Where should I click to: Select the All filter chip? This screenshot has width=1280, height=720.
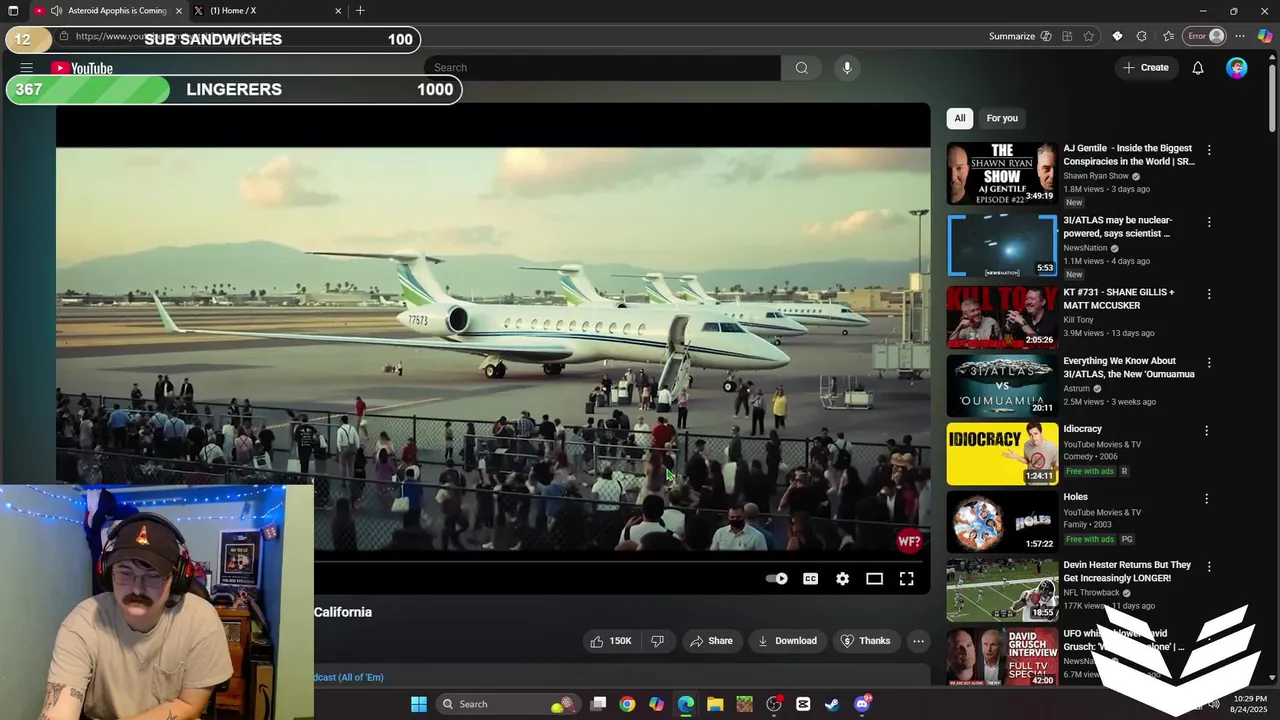(x=959, y=118)
